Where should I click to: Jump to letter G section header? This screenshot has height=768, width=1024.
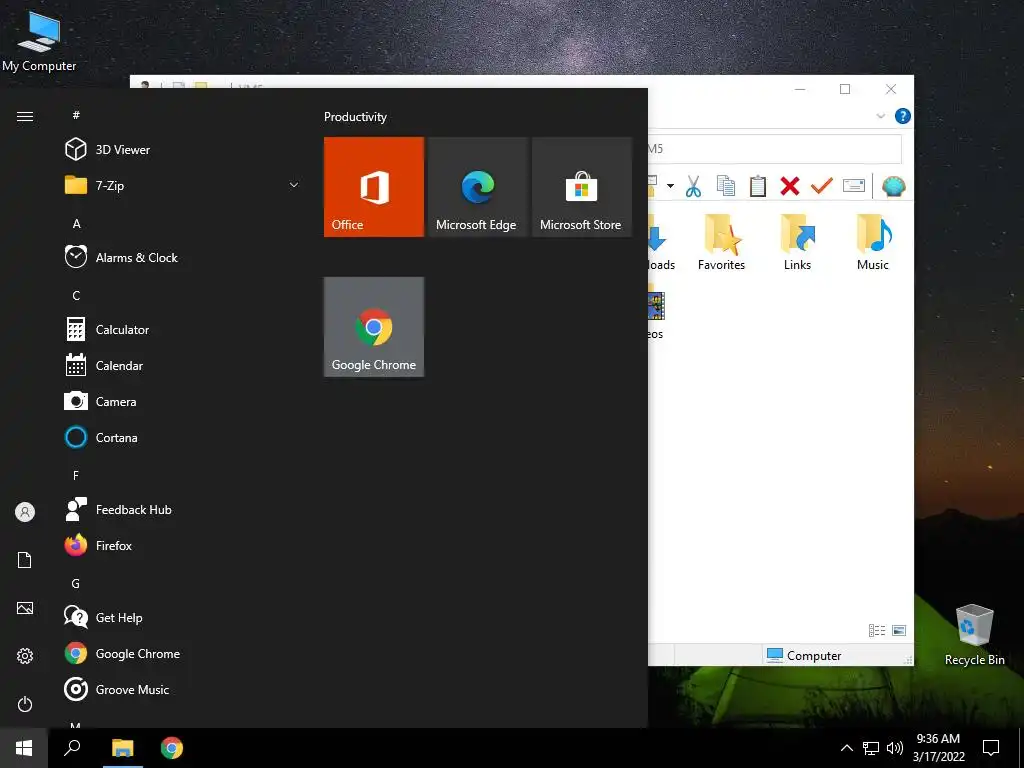click(76, 583)
